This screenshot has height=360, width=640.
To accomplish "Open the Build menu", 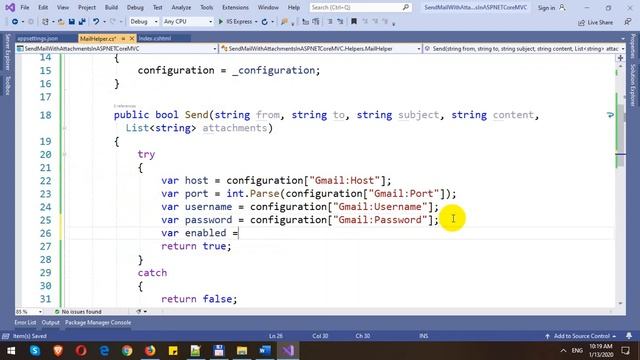I will point(111,7).
